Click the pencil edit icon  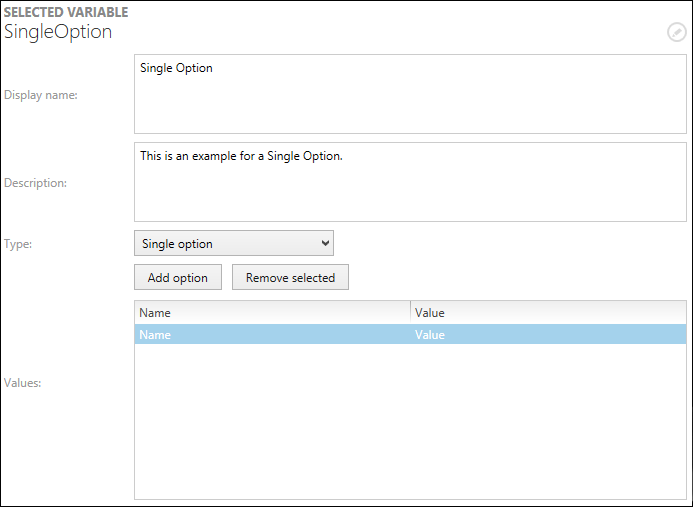[677, 32]
